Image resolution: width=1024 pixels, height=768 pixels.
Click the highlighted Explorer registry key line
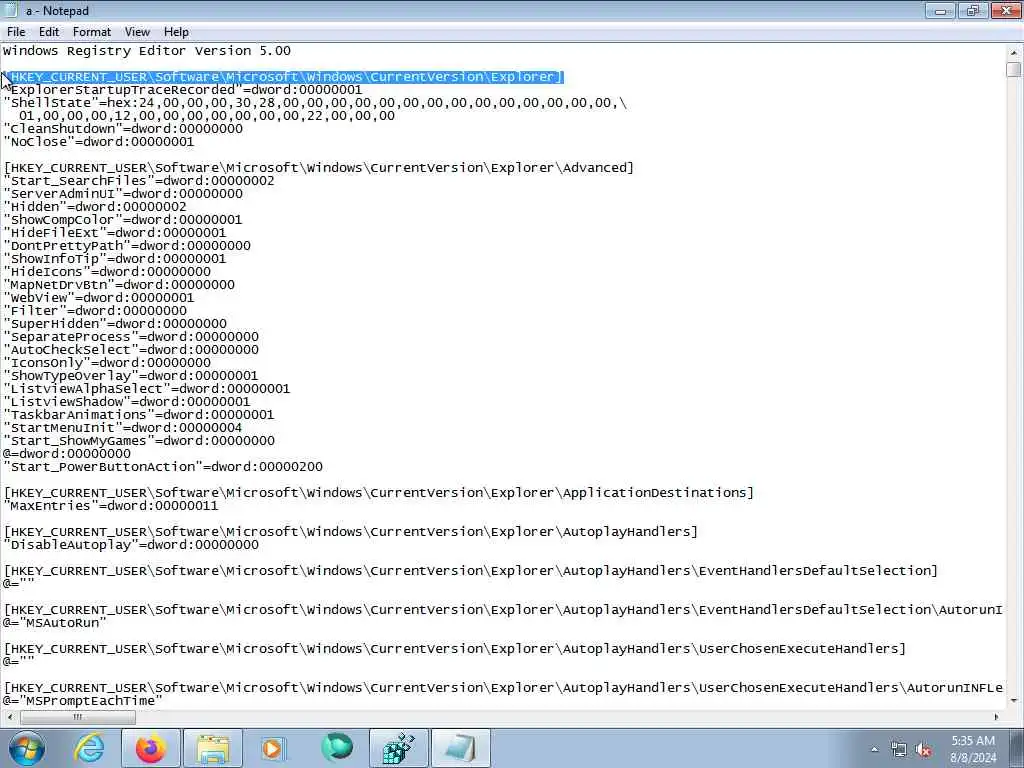[x=283, y=77]
